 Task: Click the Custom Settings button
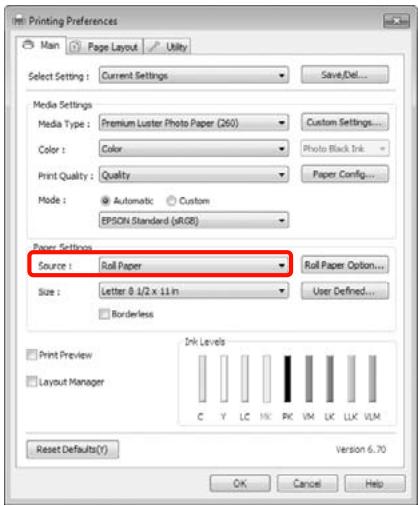pyautogui.click(x=345, y=122)
